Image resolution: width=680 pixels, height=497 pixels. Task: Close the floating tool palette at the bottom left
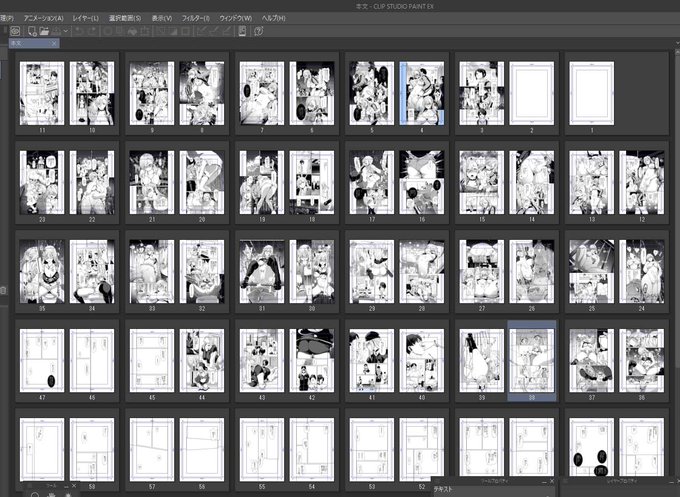click(74, 486)
